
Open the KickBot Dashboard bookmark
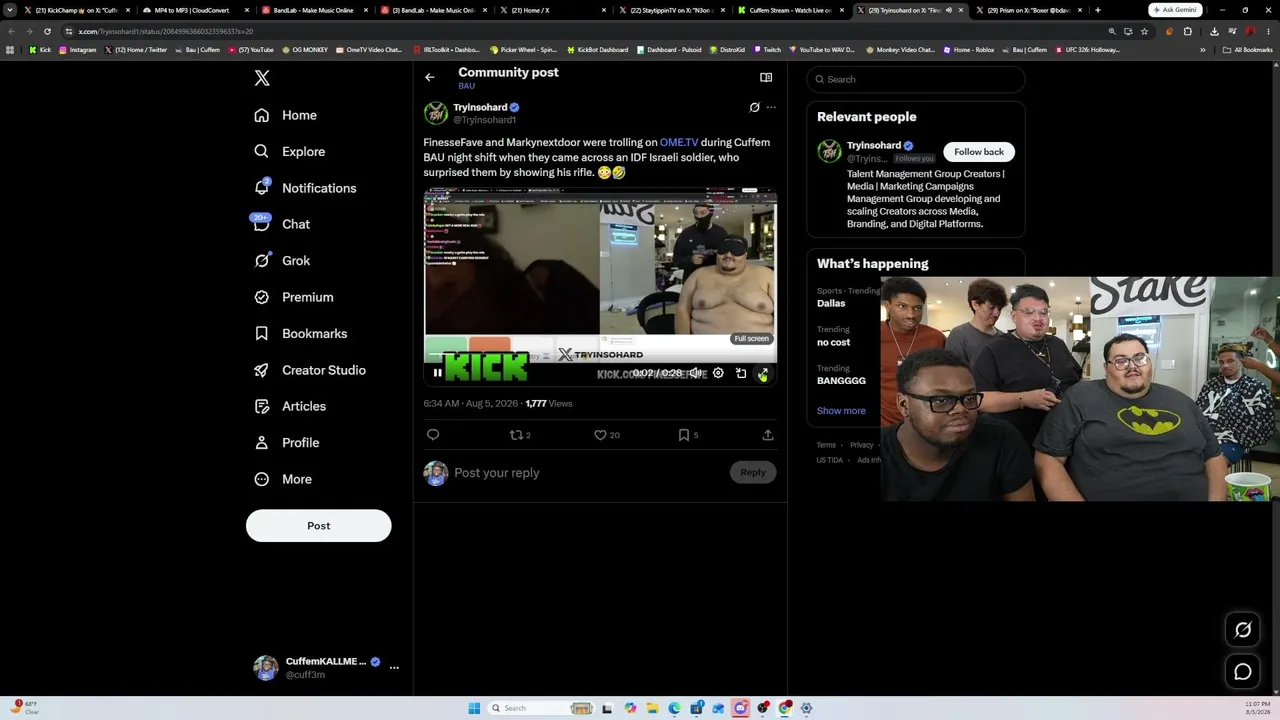pos(597,50)
